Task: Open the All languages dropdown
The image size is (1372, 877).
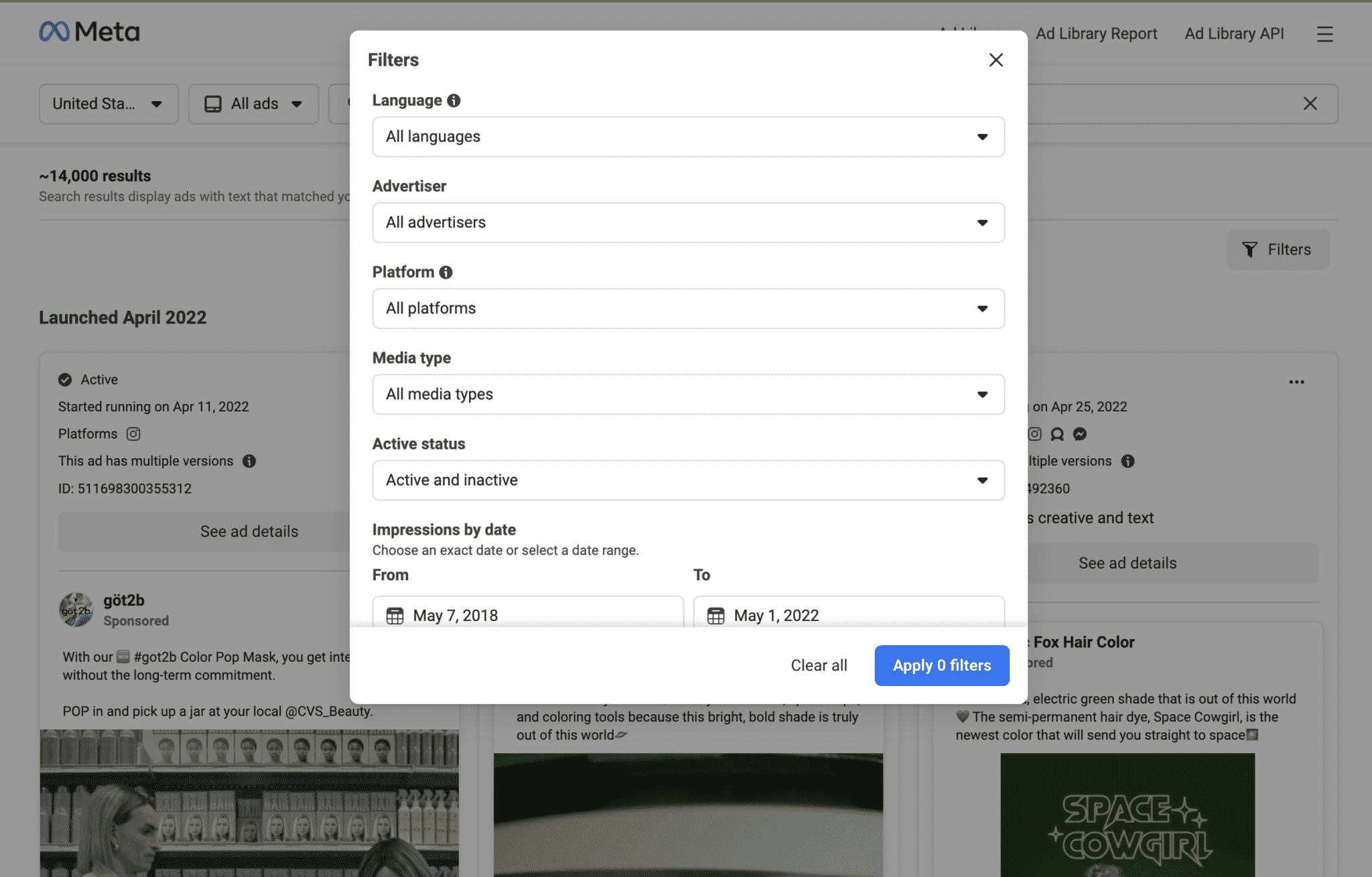Action: 688,137
